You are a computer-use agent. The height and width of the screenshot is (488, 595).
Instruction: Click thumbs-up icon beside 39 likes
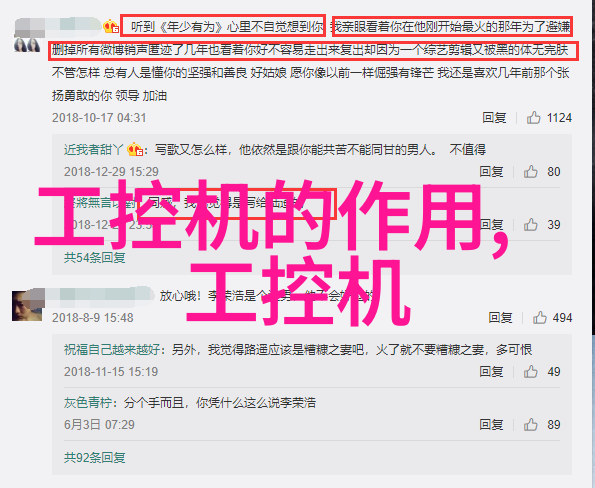click(x=530, y=225)
